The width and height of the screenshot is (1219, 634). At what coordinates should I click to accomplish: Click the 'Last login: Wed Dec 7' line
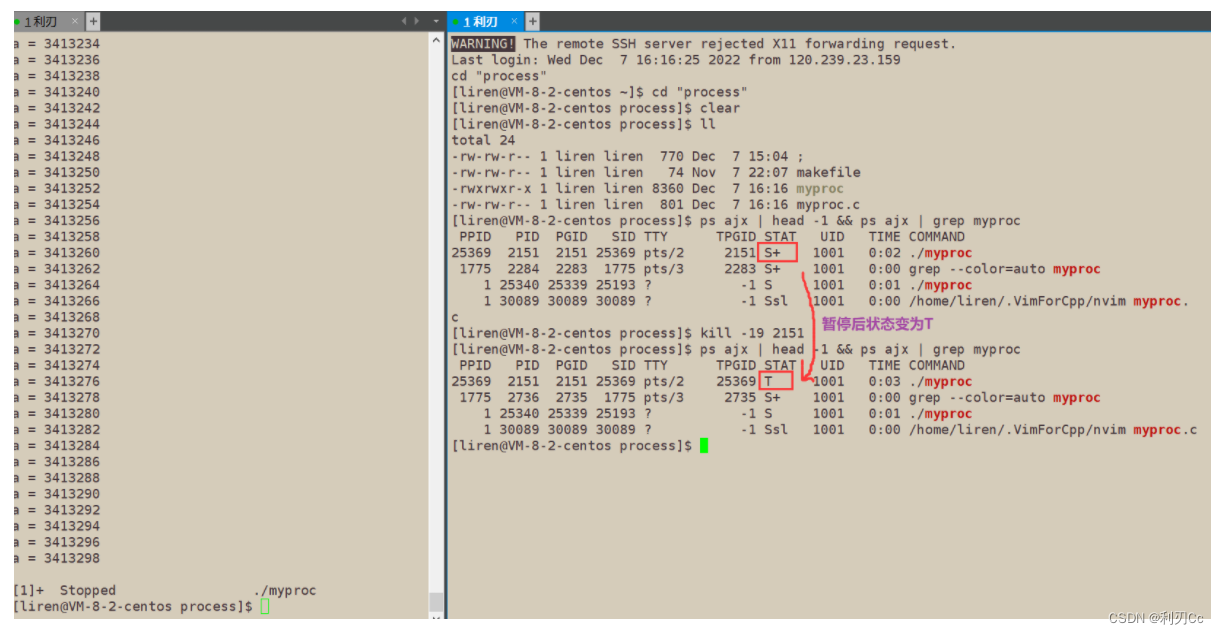pyautogui.click(x=675, y=60)
